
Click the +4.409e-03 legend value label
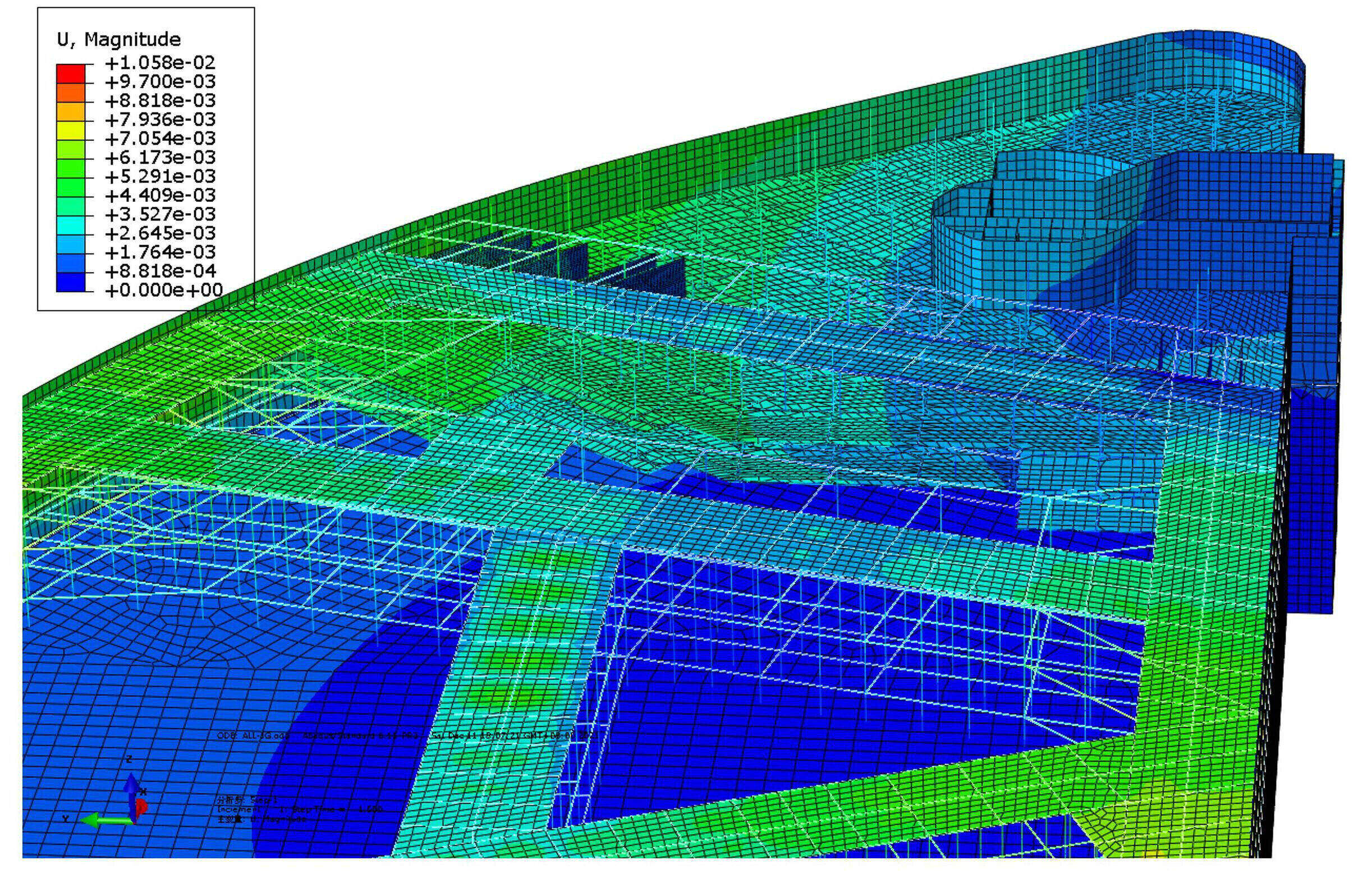[x=160, y=195]
